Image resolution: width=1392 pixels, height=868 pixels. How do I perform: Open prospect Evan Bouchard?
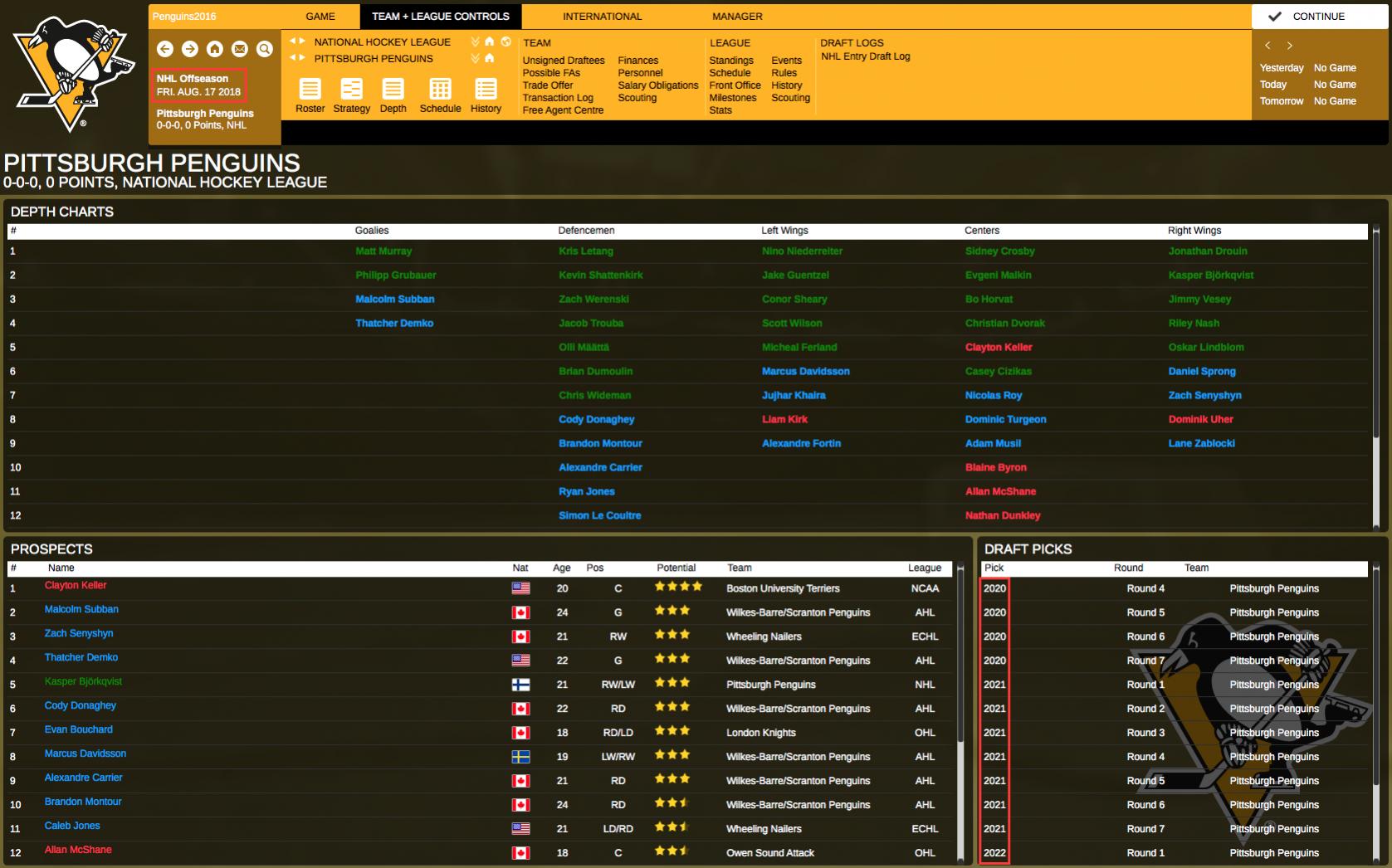79,730
